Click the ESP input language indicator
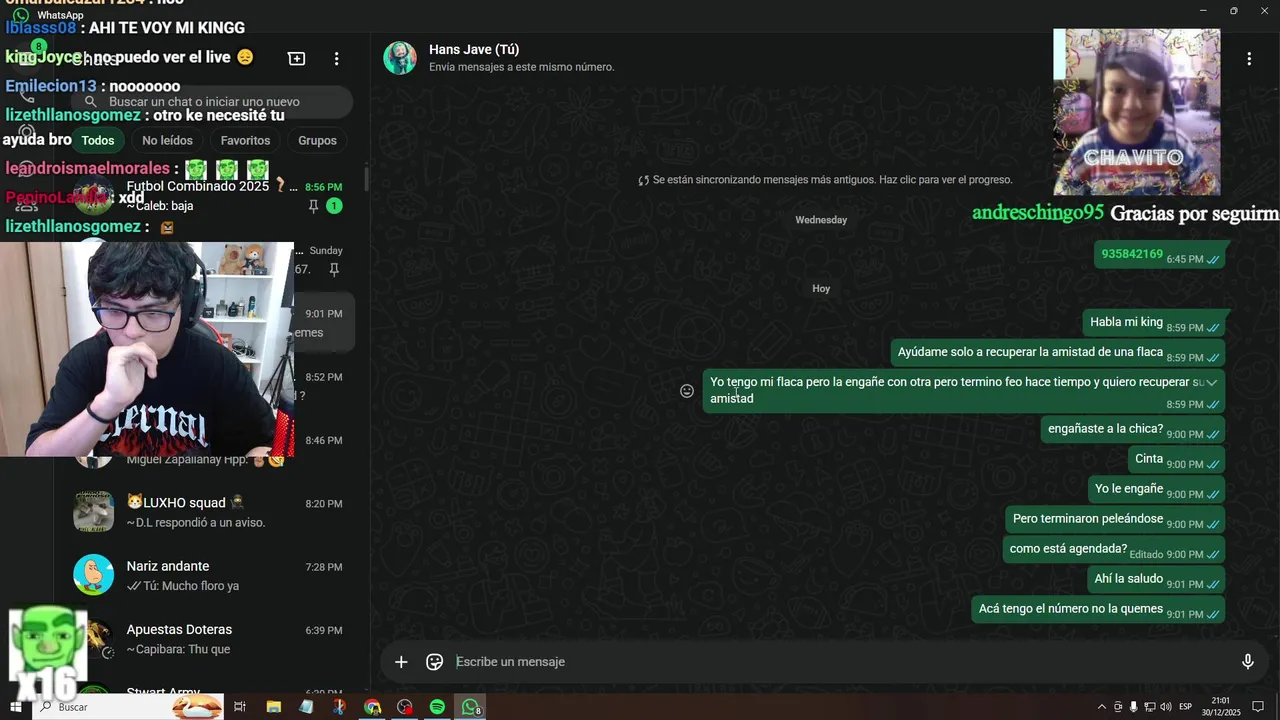The height and width of the screenshot is (720, 1280). coord(1186,707)
